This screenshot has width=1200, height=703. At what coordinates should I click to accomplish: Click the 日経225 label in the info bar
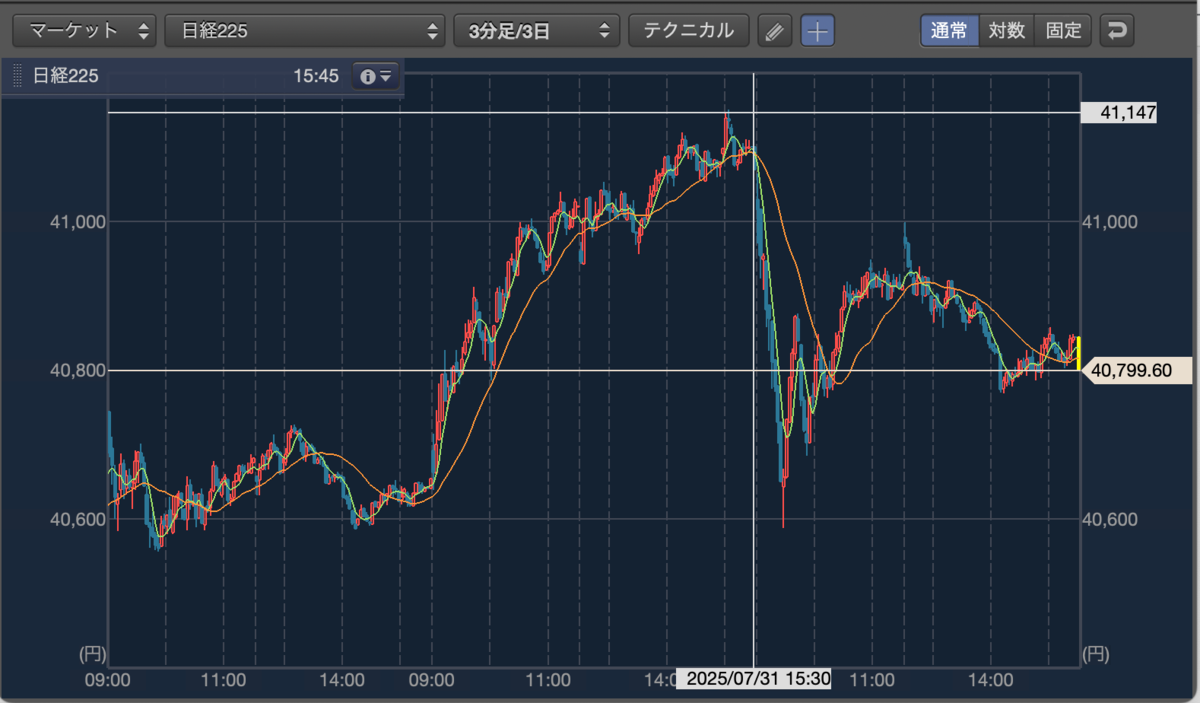coord(66,76)
